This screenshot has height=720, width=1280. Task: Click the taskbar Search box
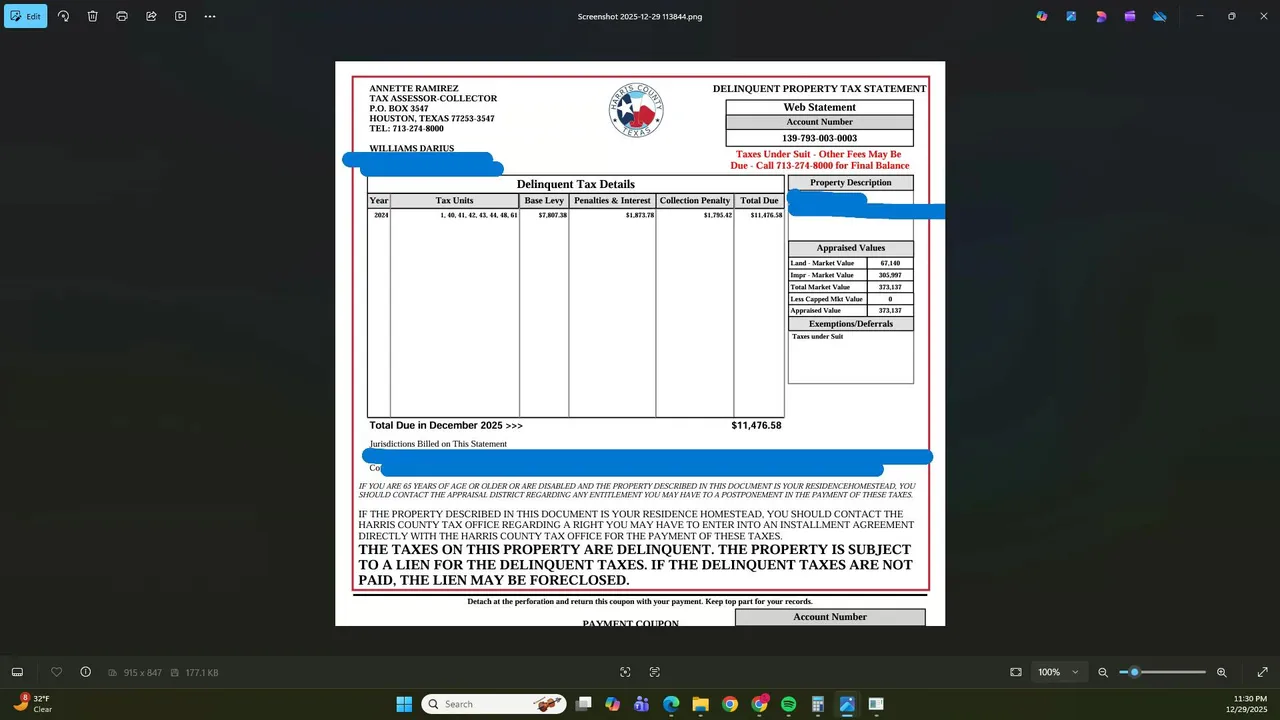[494, 704]
